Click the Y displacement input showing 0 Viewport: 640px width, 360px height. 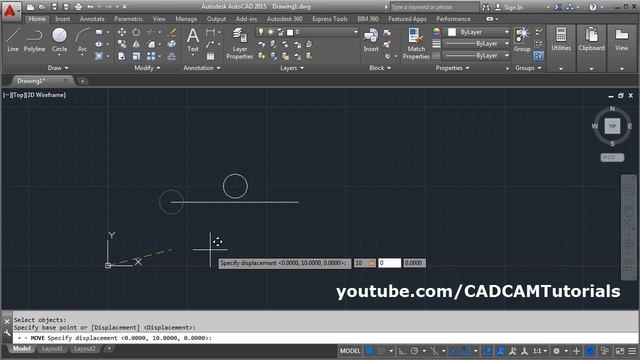tap(389, 263)
